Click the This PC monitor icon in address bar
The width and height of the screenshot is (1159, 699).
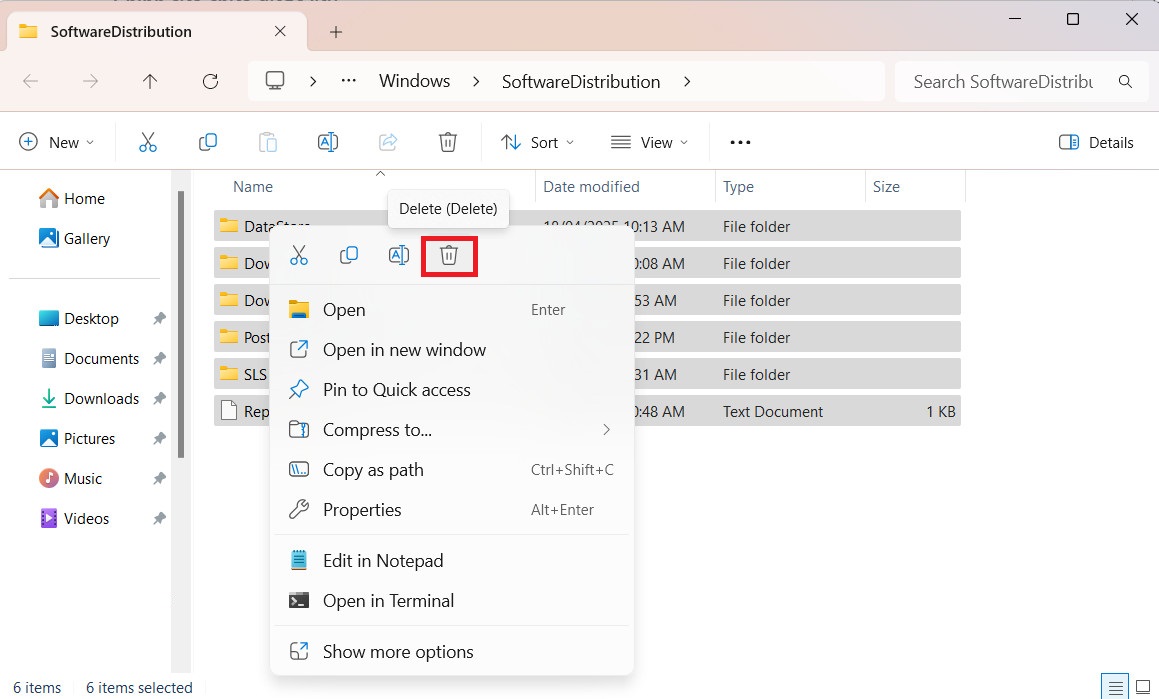tap(275, 81)
